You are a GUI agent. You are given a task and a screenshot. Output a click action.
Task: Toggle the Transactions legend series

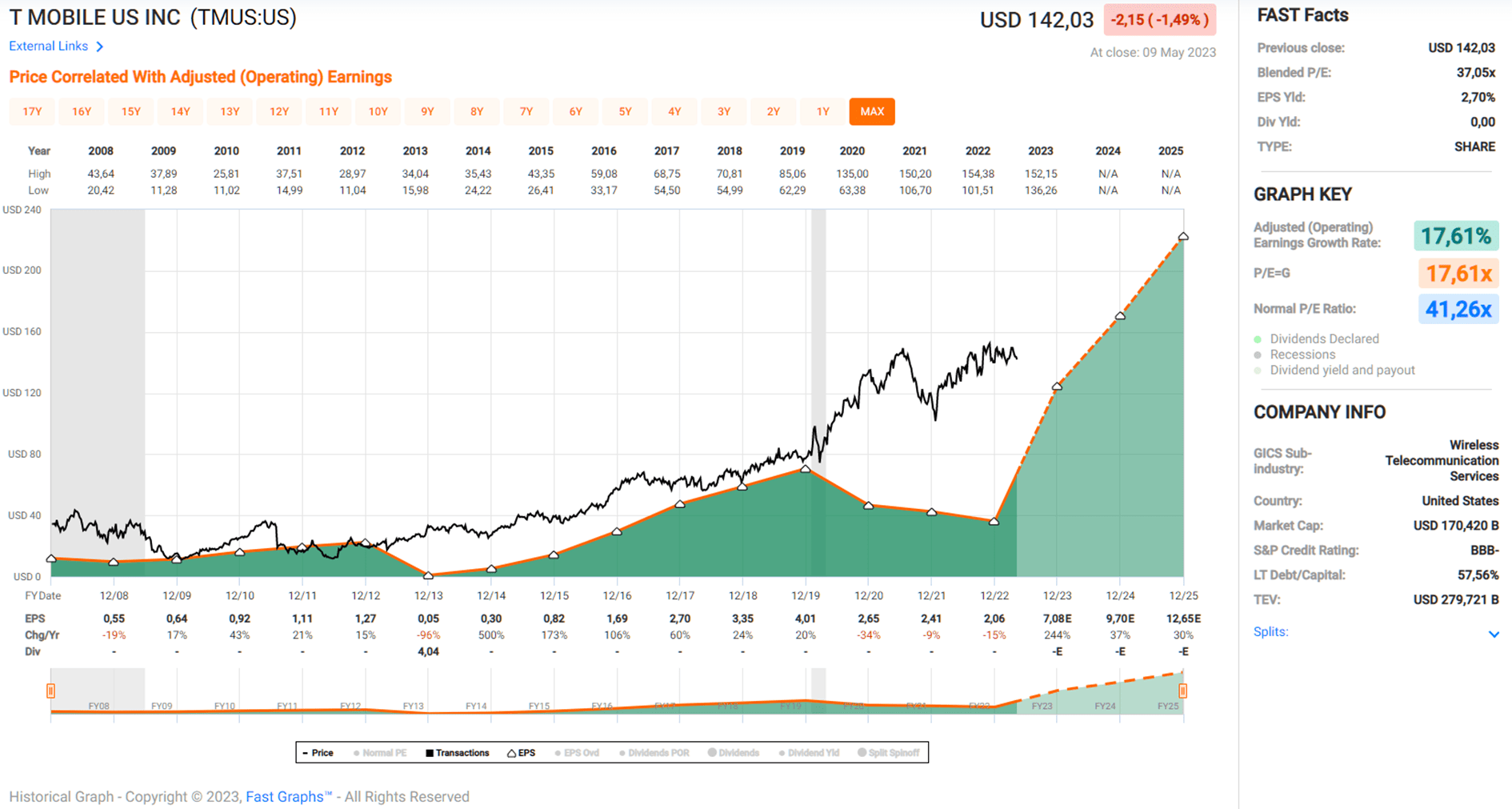point(458,753)
